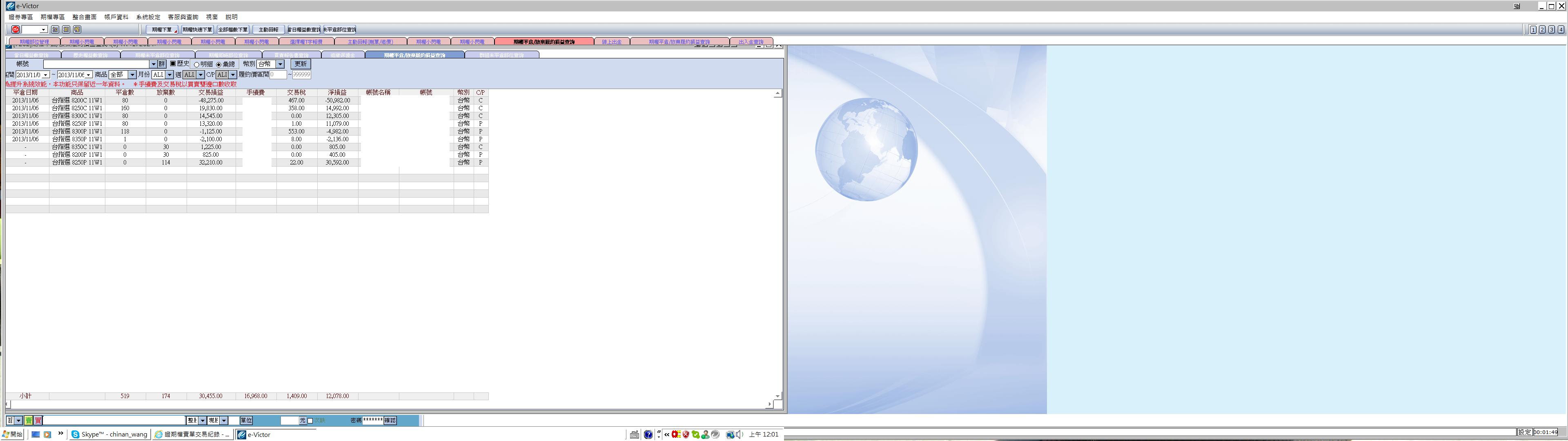Switch to the 線上出金 tab
This screenshot has width=1568, height=441.
pyautogui.click(x=612, y=42)
